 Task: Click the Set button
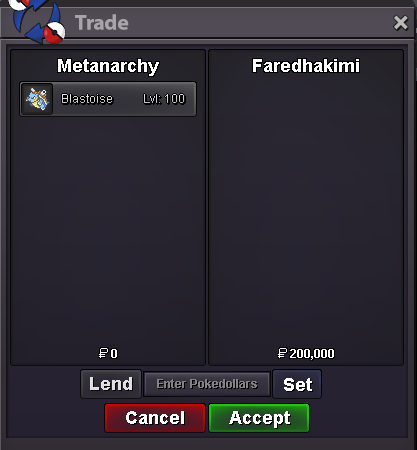click(x=297, y=384)
